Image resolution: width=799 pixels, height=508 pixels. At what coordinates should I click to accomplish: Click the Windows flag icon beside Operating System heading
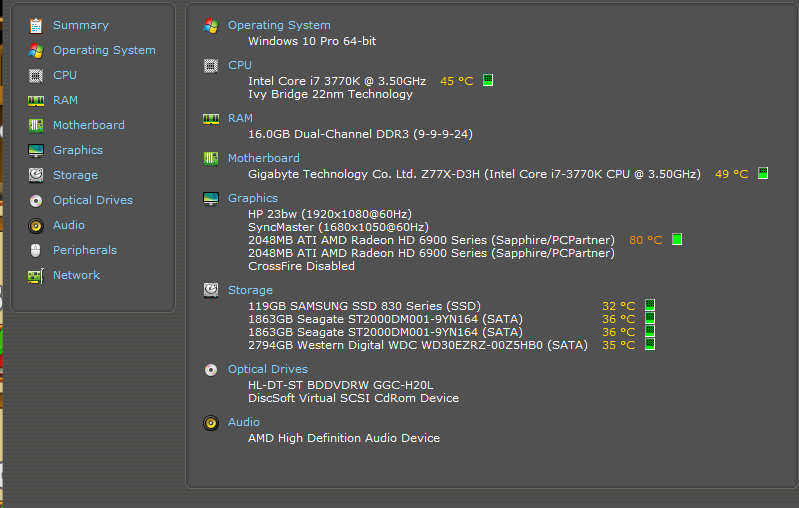(x=211, y=25)
